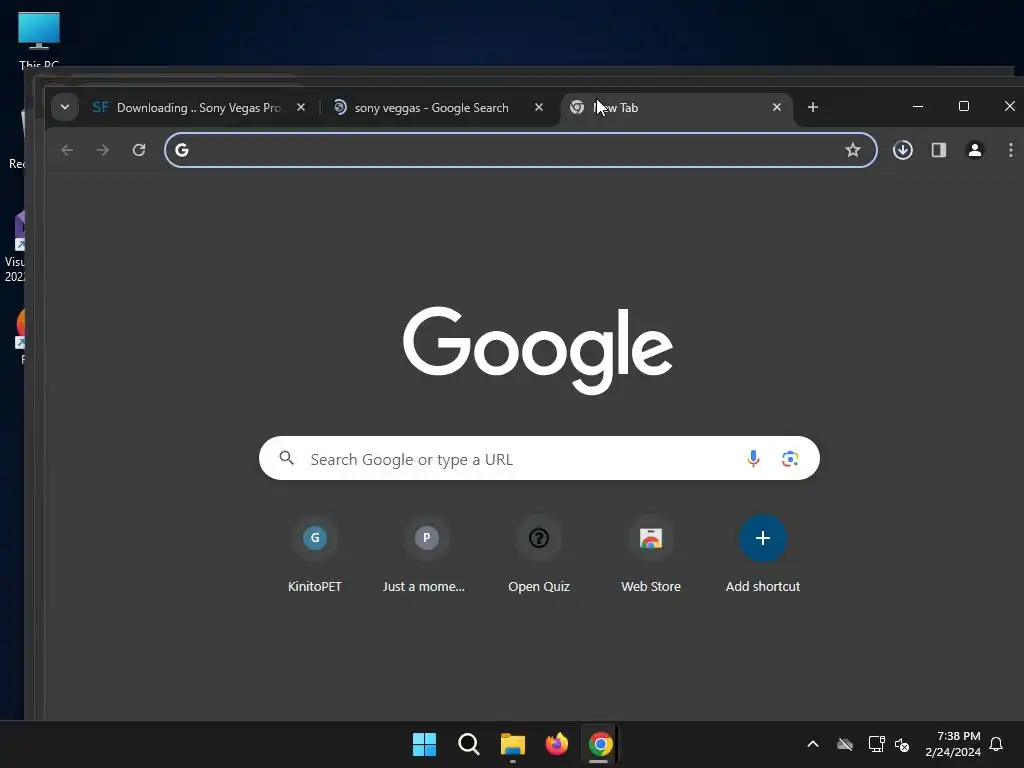1024x768 pixels.
Task: Select the This PC desktop icon
Action: pyautogui.click(x=39, y=39)
